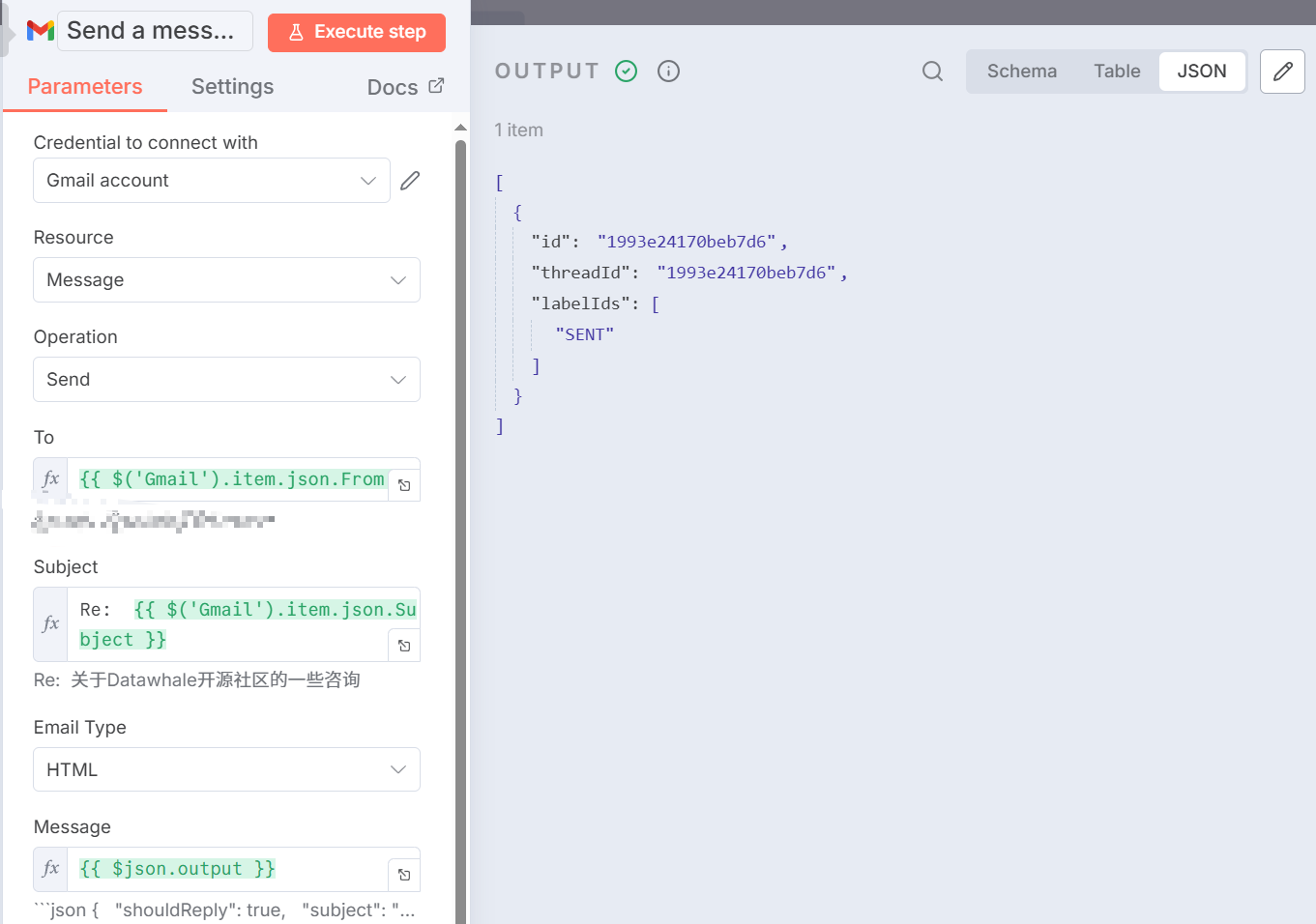The image size is (1316, 924).
Task: Click the output success checkmark icon
Action: (x=627, y=72)
